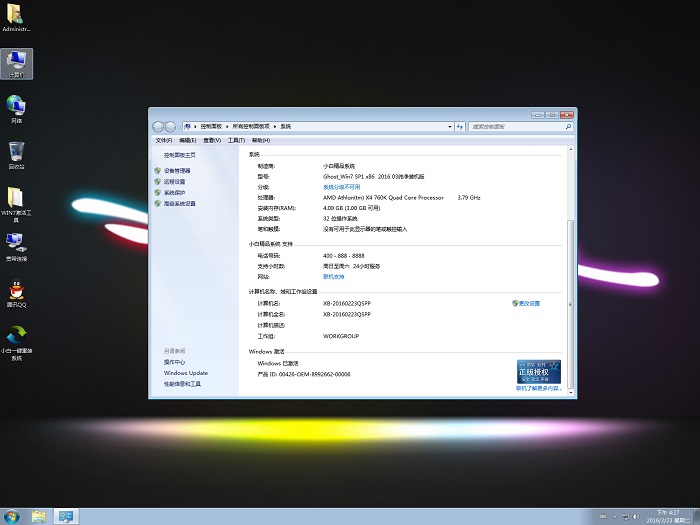This screenshot has height=525, width=700.
Task: Select the Network (网络) desktop icon
Action: pyautogui.click(x=17, y=107)
